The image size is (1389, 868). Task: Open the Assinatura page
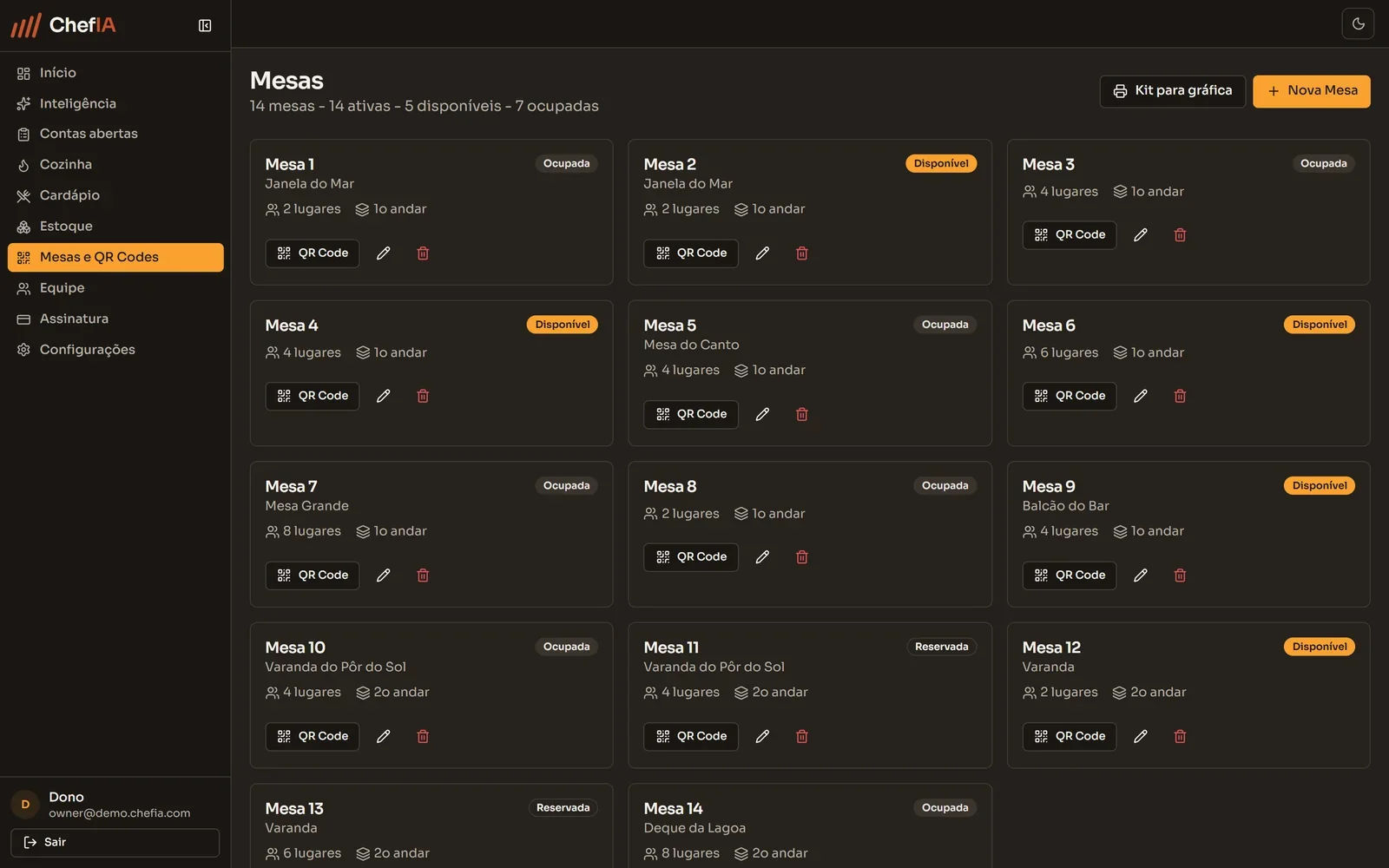point(115,319)
